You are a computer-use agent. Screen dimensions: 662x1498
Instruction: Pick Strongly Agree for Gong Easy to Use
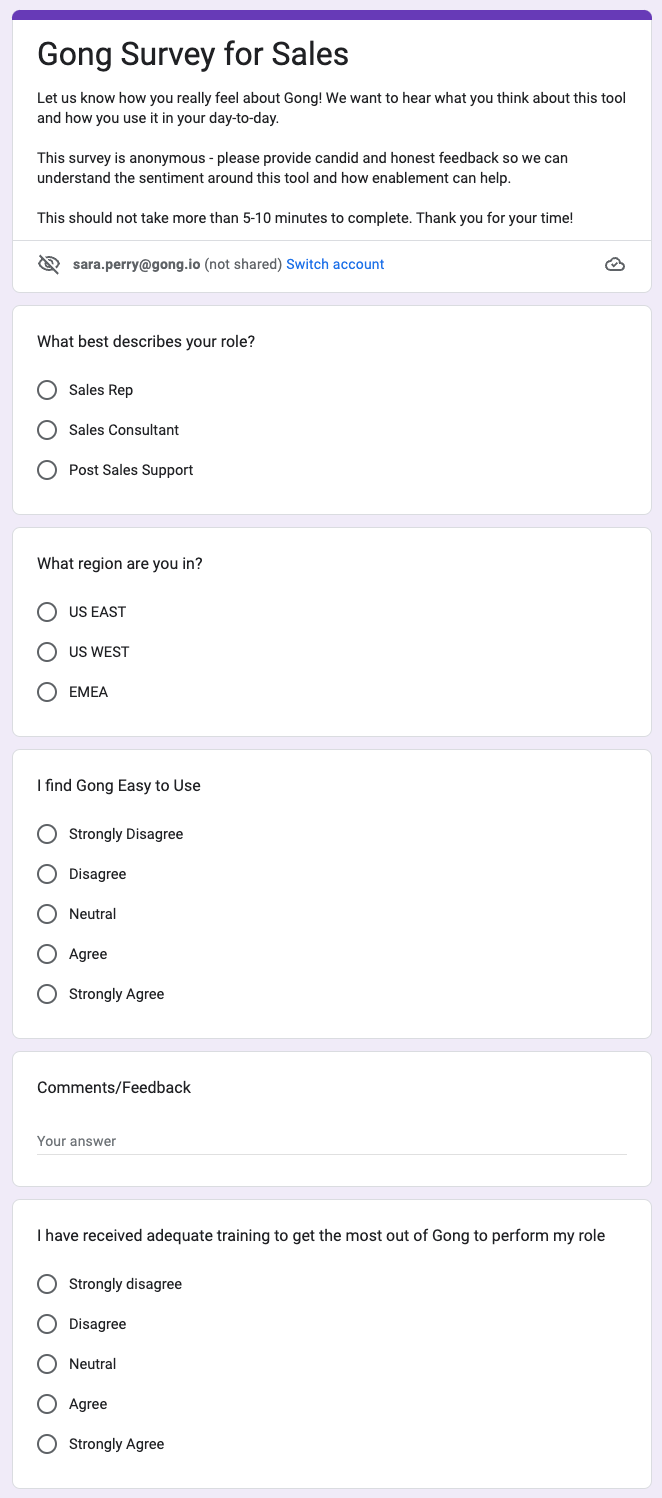pos(47,994)
